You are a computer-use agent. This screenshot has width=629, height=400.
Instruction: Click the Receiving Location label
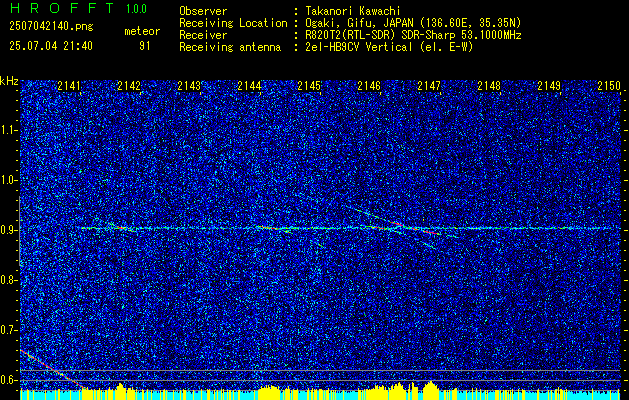(x=233, y=23)
